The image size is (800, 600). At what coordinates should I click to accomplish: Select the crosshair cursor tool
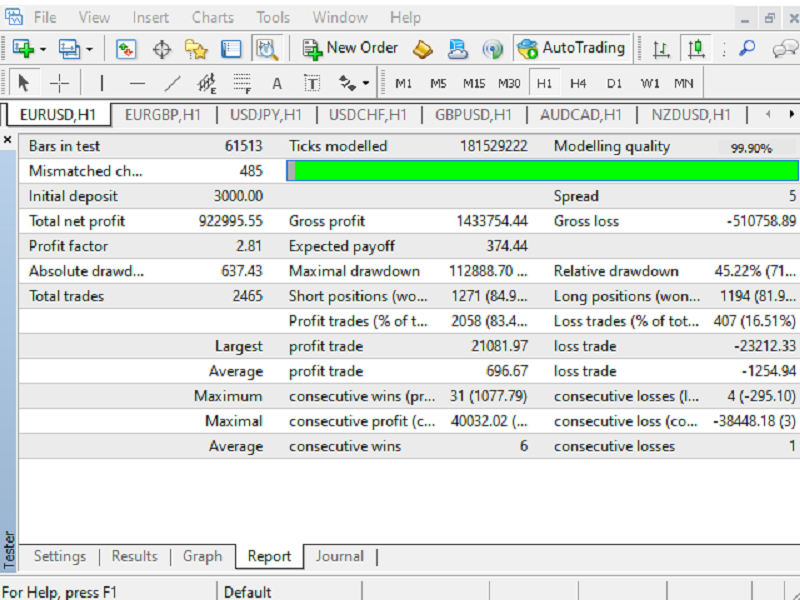[59, 83]
